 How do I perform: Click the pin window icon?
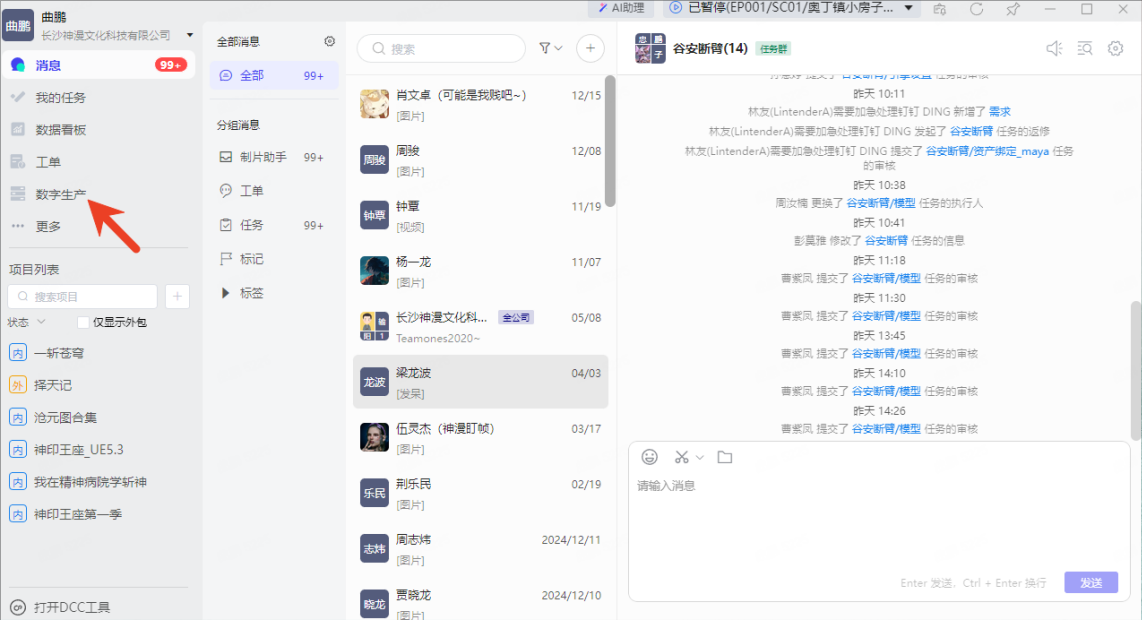click(x=1013, y=9)
